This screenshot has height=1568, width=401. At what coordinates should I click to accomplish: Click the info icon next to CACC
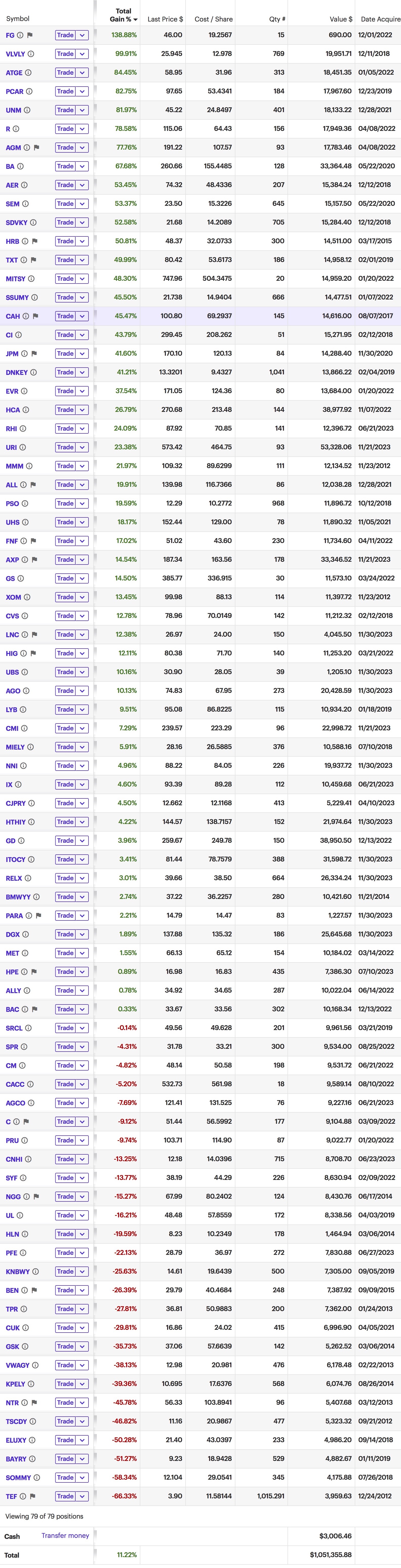click(30, 1084)
